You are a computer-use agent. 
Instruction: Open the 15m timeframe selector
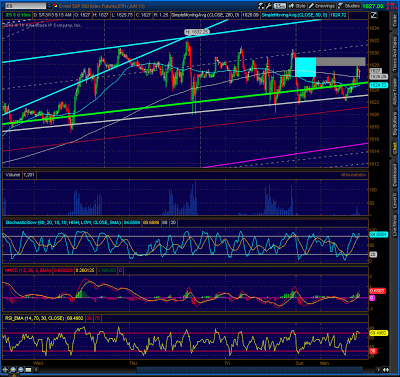[x=280, y=6]
